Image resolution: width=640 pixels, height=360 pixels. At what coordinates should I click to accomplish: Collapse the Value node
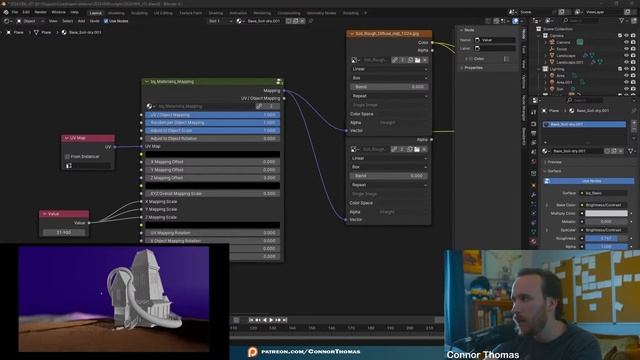45,214
